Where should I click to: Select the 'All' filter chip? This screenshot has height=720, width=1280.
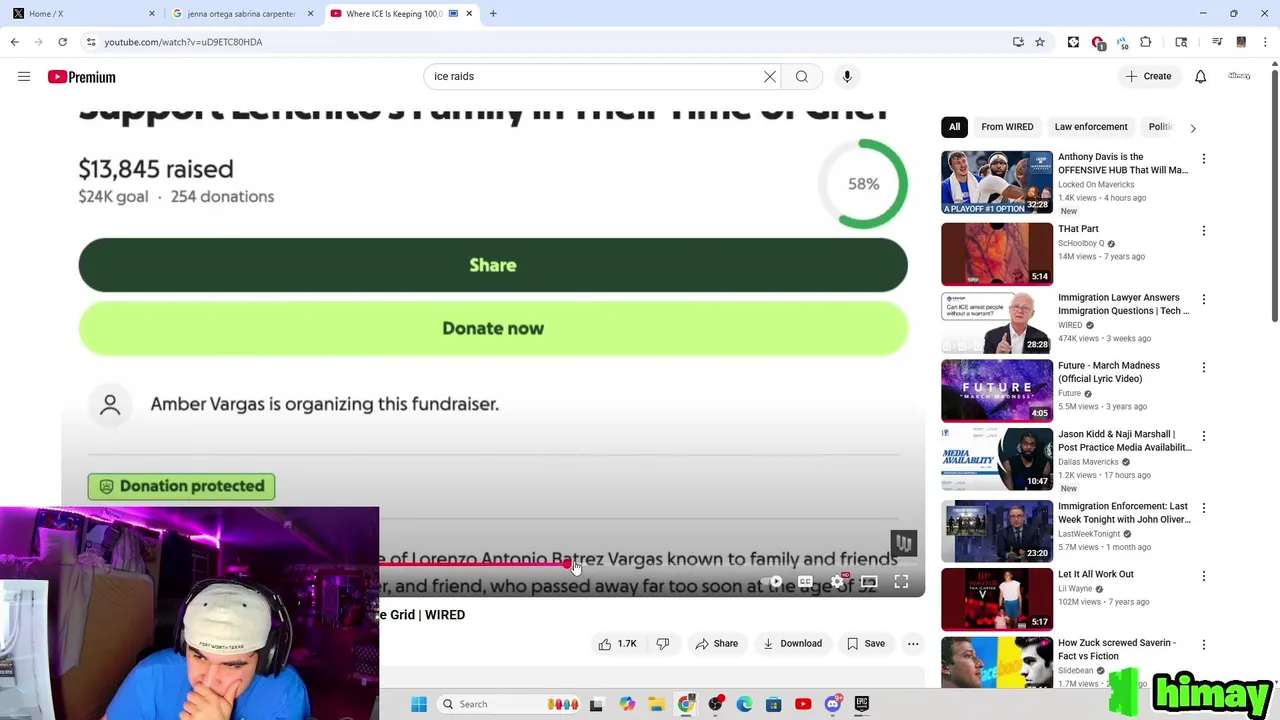pyautogui.click(x=954, y=127)
